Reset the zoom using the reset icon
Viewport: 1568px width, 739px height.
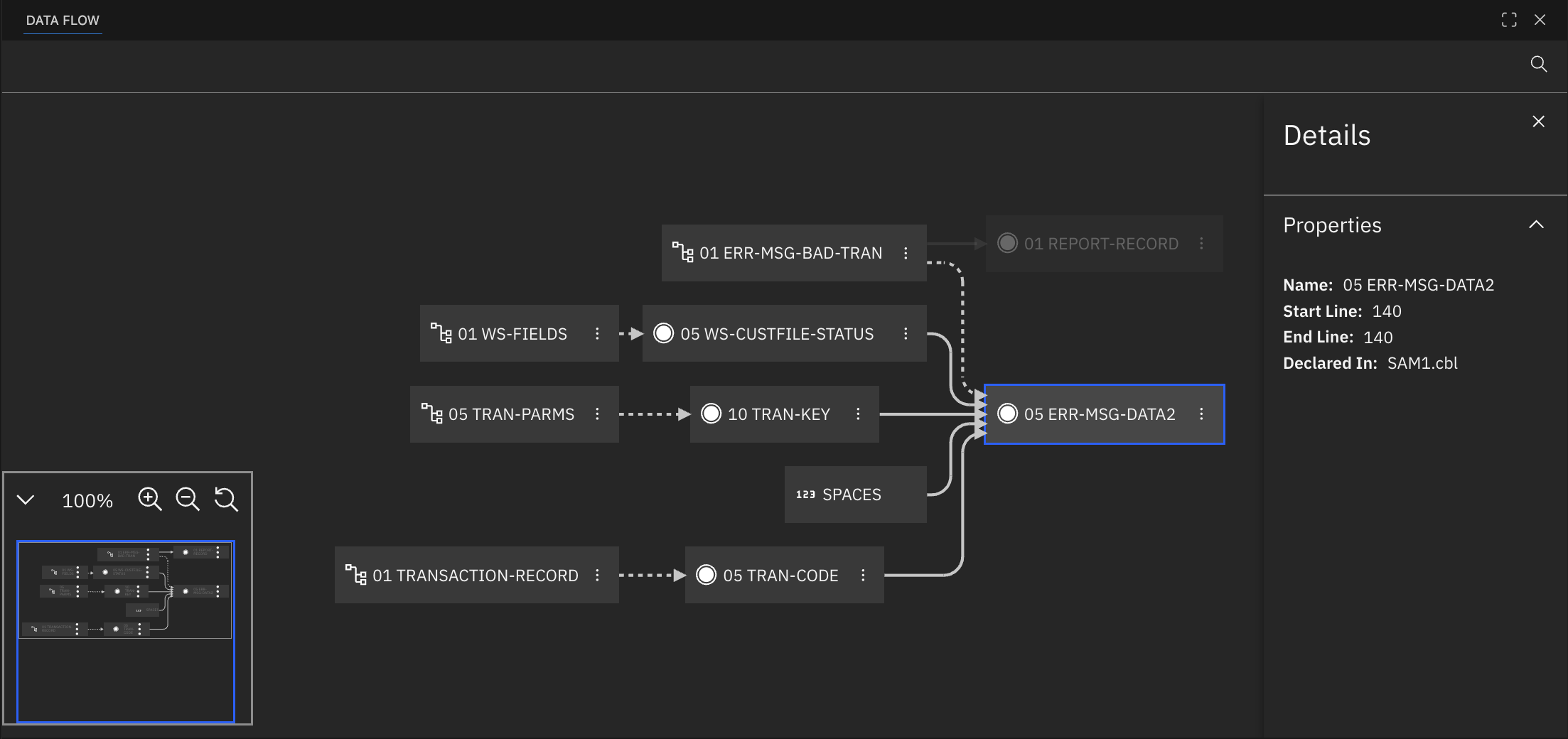(x=226, y=500)
